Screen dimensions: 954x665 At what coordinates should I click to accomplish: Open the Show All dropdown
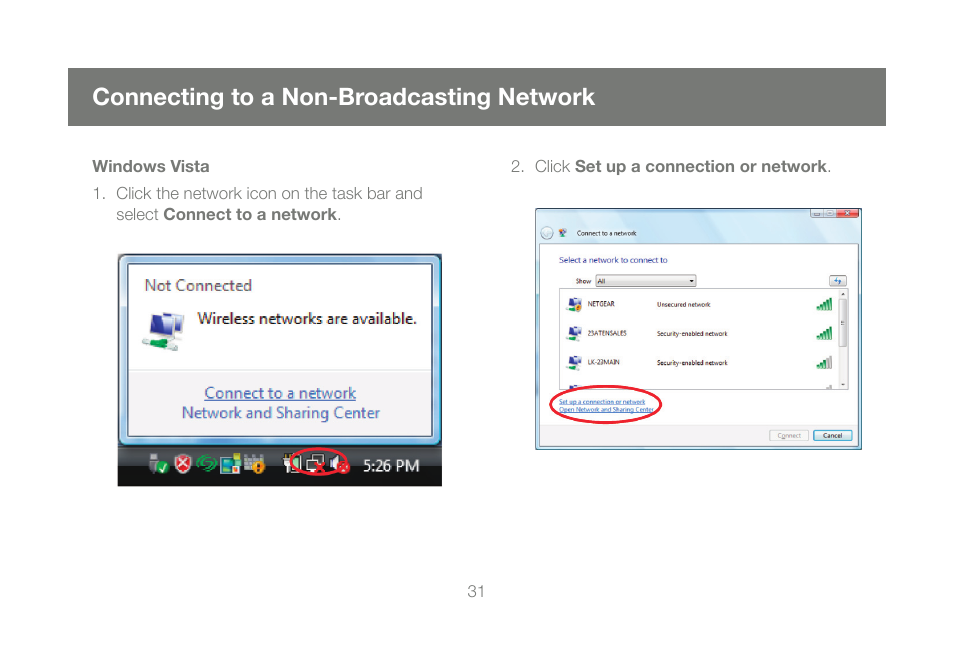coord(646,281)
